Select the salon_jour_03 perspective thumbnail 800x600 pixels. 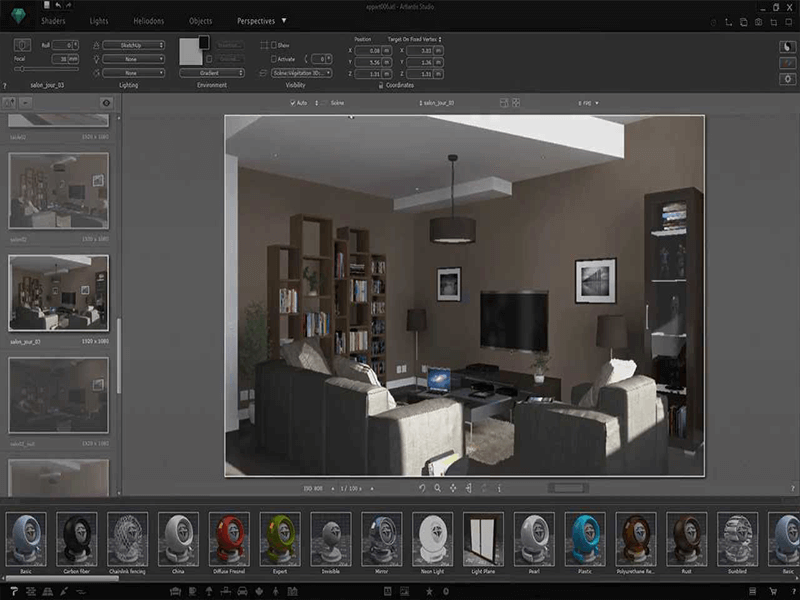tap(59, 293)
